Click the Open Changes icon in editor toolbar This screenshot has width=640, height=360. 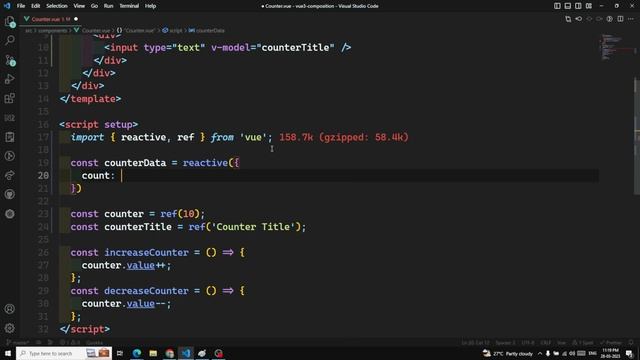[x=568, y=19]
